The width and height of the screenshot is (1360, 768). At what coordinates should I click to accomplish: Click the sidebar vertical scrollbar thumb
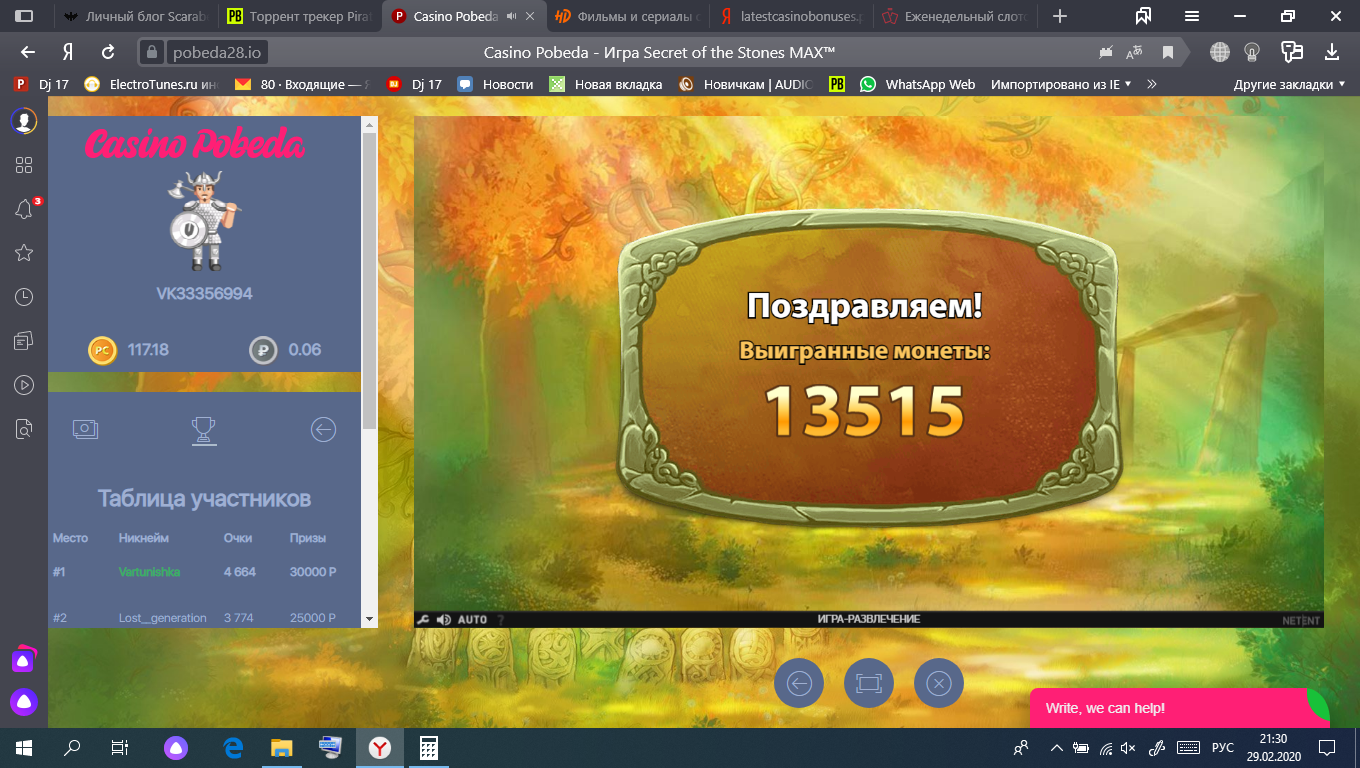pyautogui.click(x=369, y=280)
